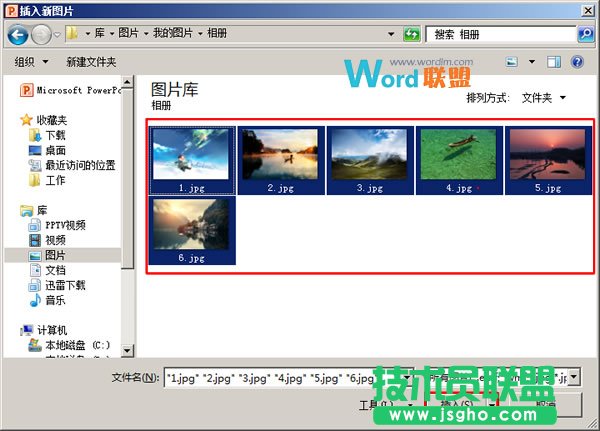Click the Forward navigation arrow button

coord(41,35)
